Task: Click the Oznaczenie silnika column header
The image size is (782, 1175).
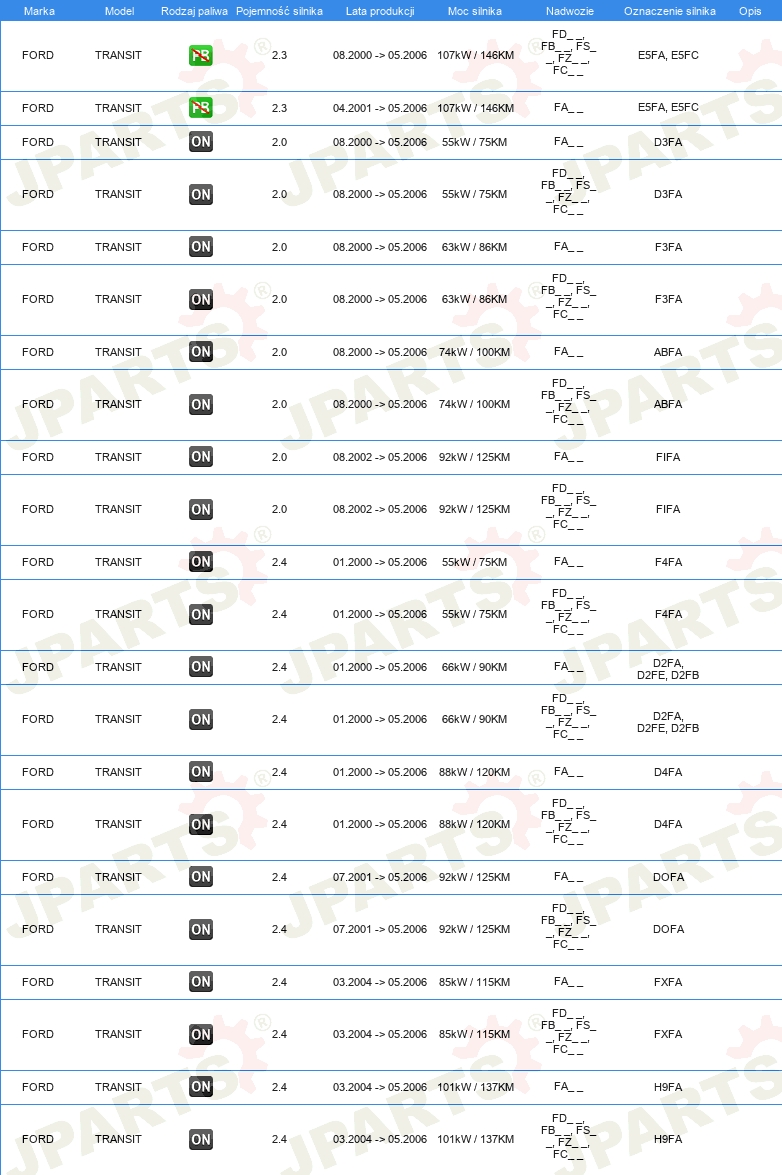Action: click(670, 11)
